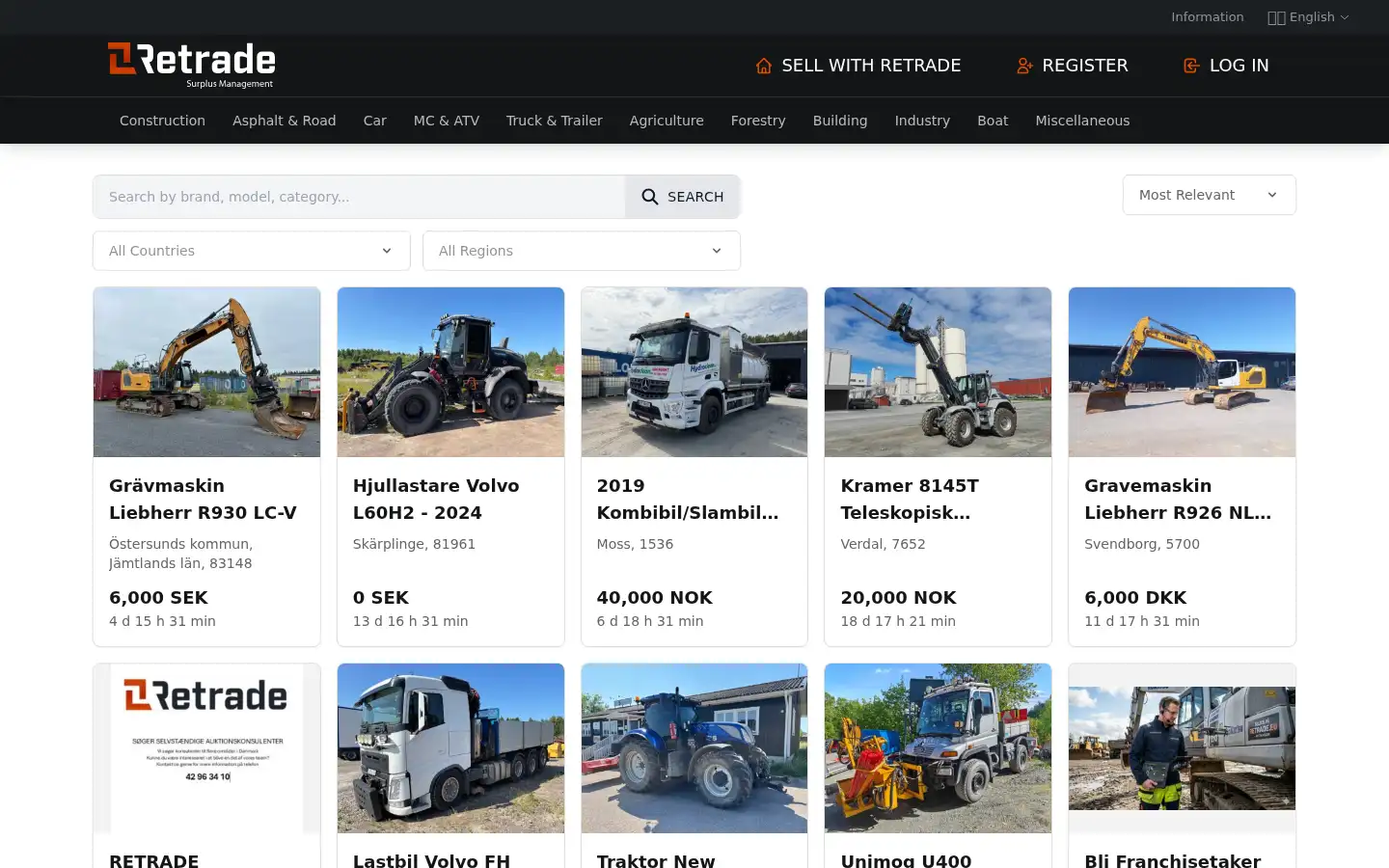Expand the All Regions dropdown
The image size is (1389, 868).
582,251
